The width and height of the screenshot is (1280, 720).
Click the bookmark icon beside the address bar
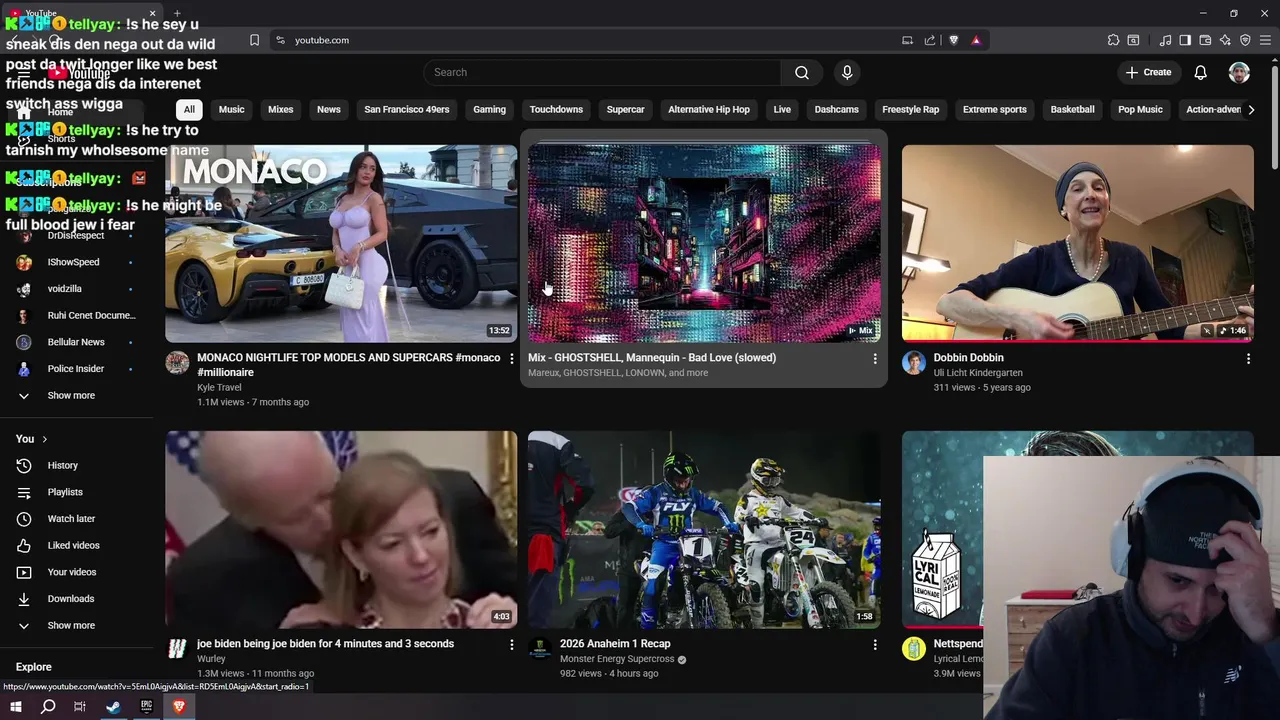tap(254, 40)
